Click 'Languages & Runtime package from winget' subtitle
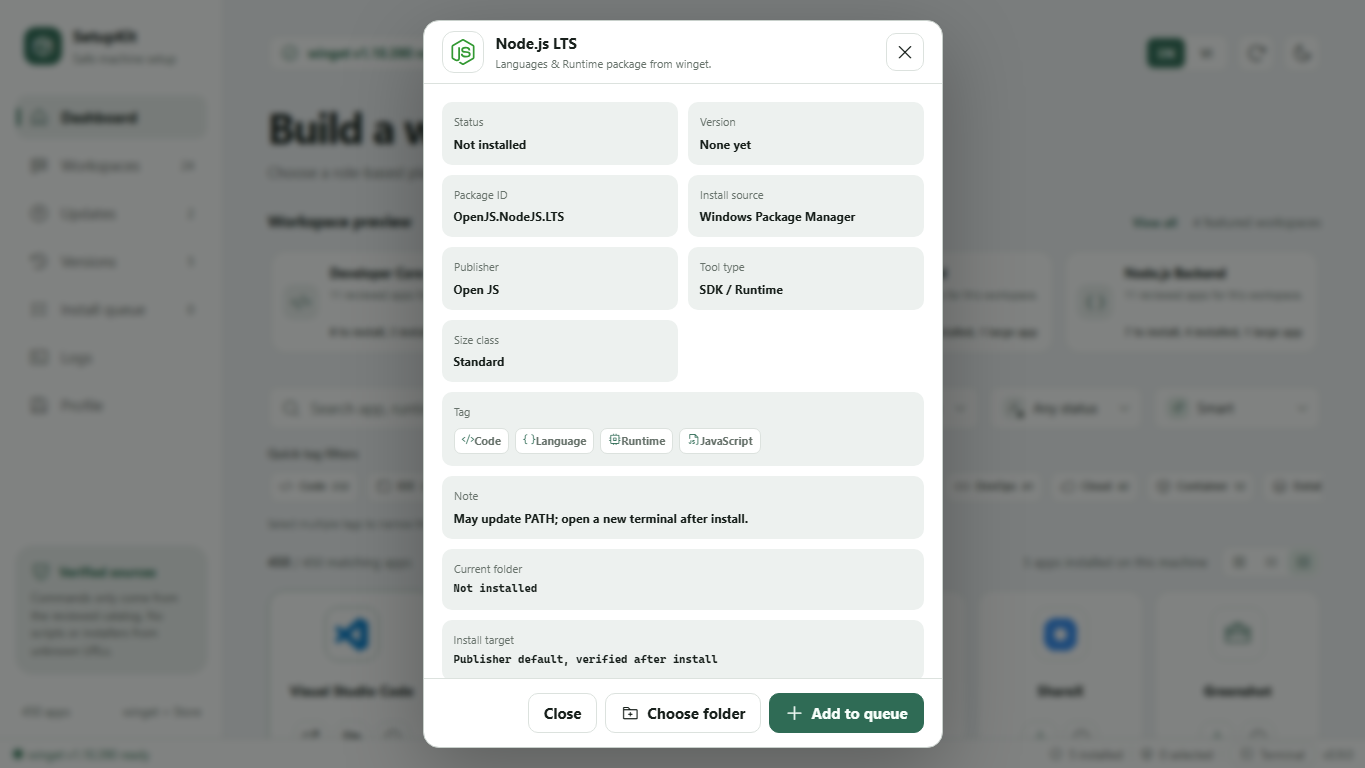 click(603, 64)
